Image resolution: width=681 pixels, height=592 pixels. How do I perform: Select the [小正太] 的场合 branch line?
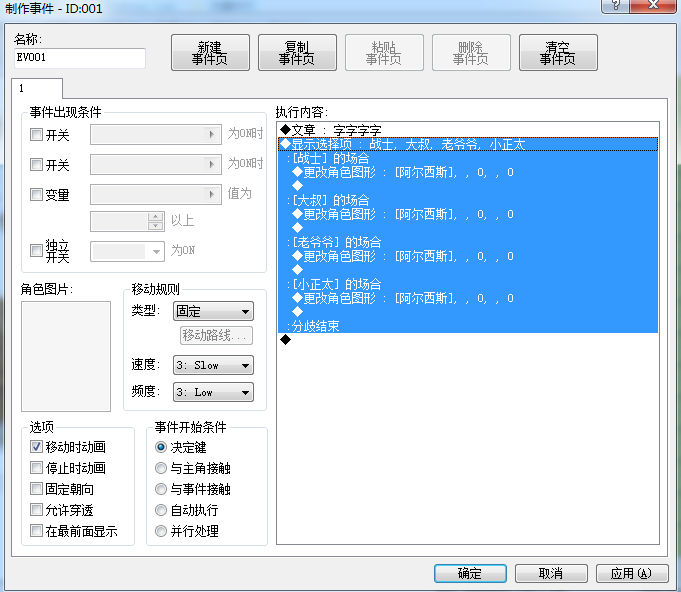(x=468, y=284)
